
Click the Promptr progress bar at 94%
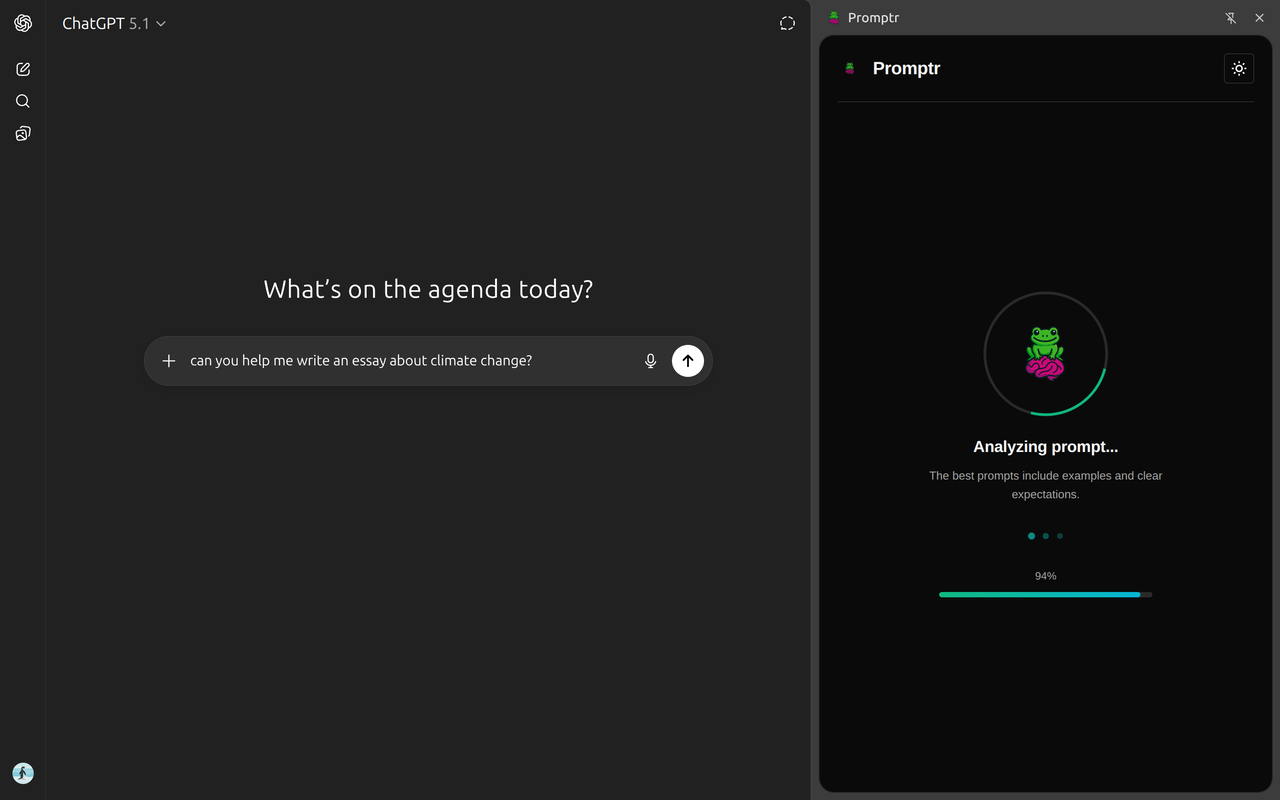click(1045, 594)
